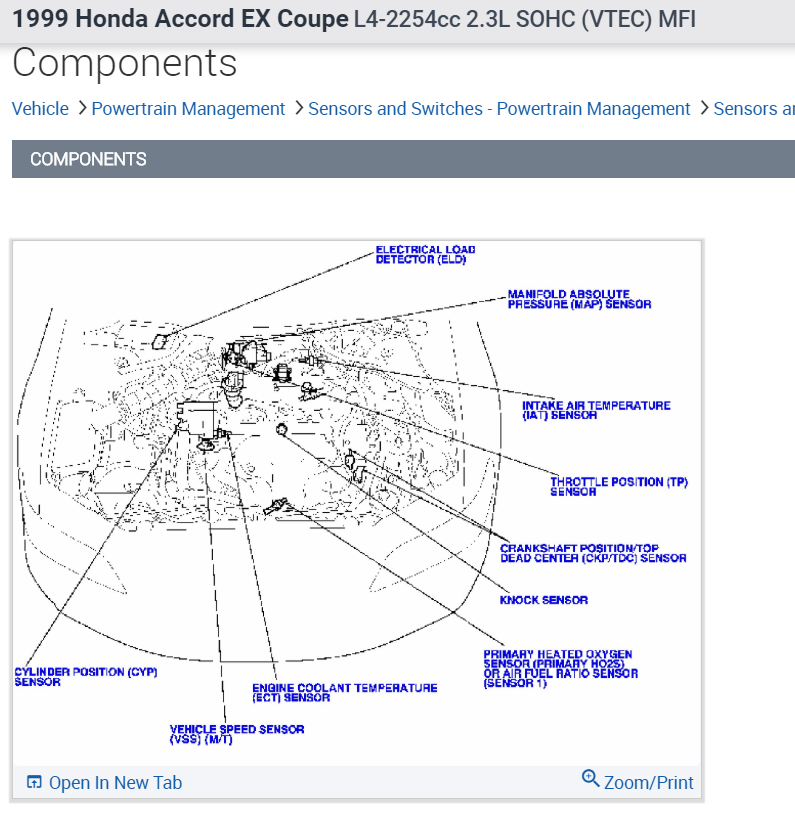Click chevron after Vehicle breadcrumb
This screenshot has height=823, width=795.
coord(81,108)
